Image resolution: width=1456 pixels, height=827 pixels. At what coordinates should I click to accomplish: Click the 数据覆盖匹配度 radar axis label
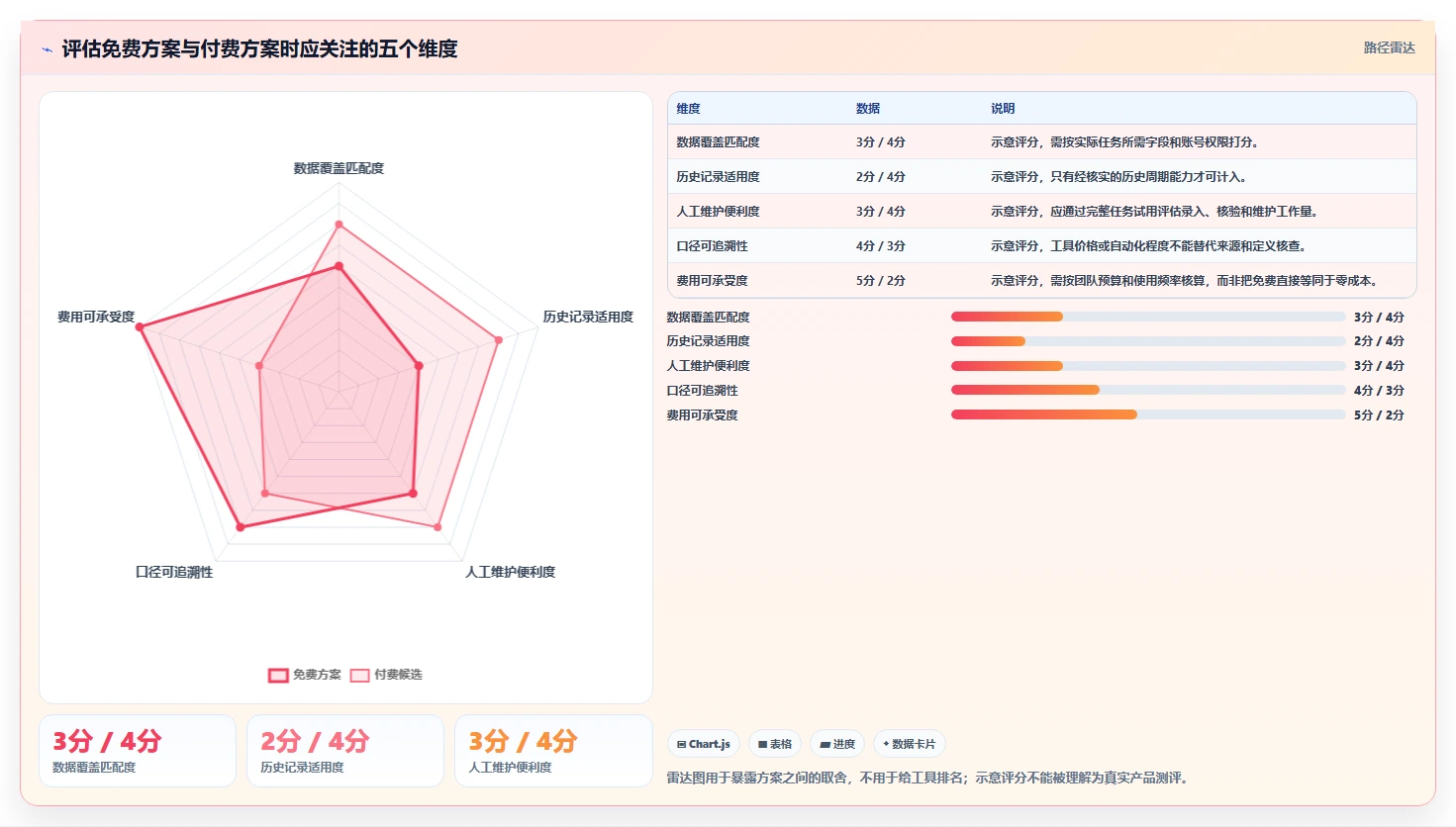tap(339, 169)
